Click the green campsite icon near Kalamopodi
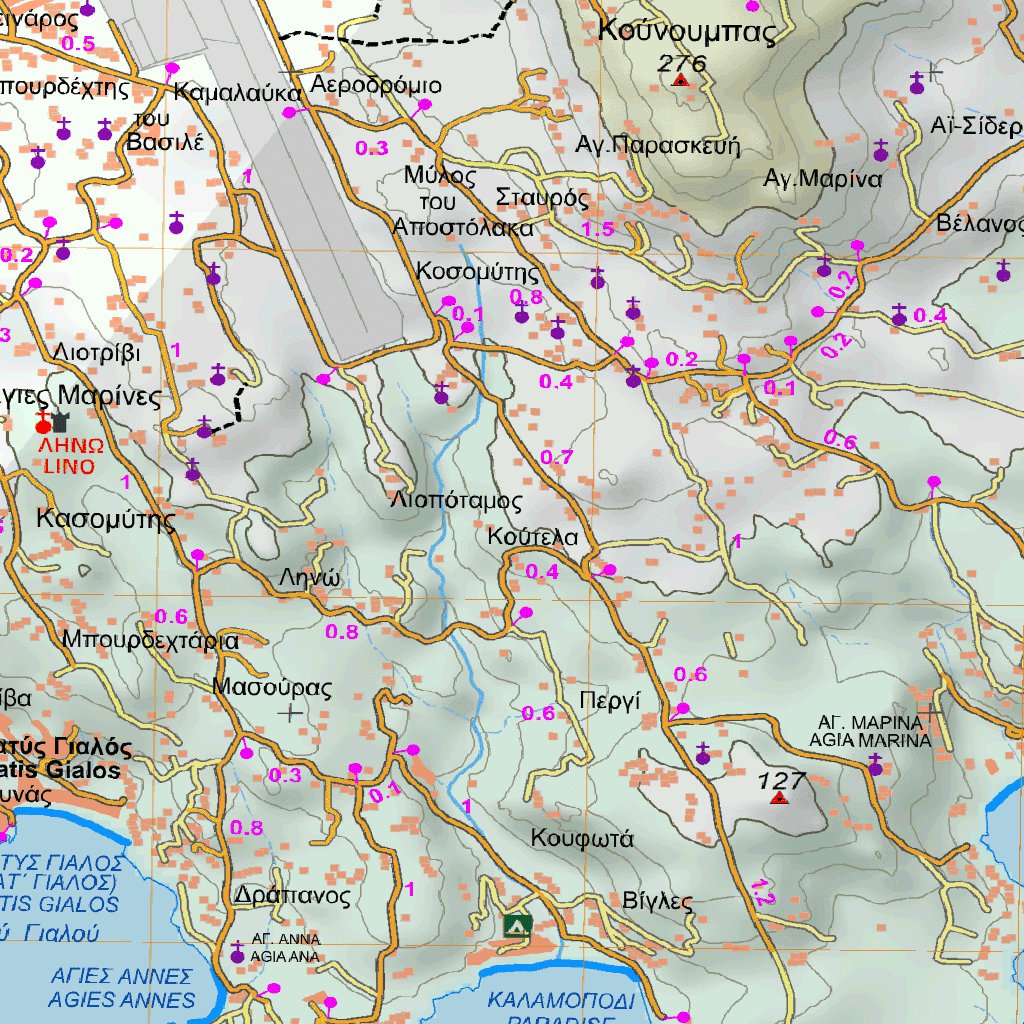Screen dimensions: 1024x1024 517,925
